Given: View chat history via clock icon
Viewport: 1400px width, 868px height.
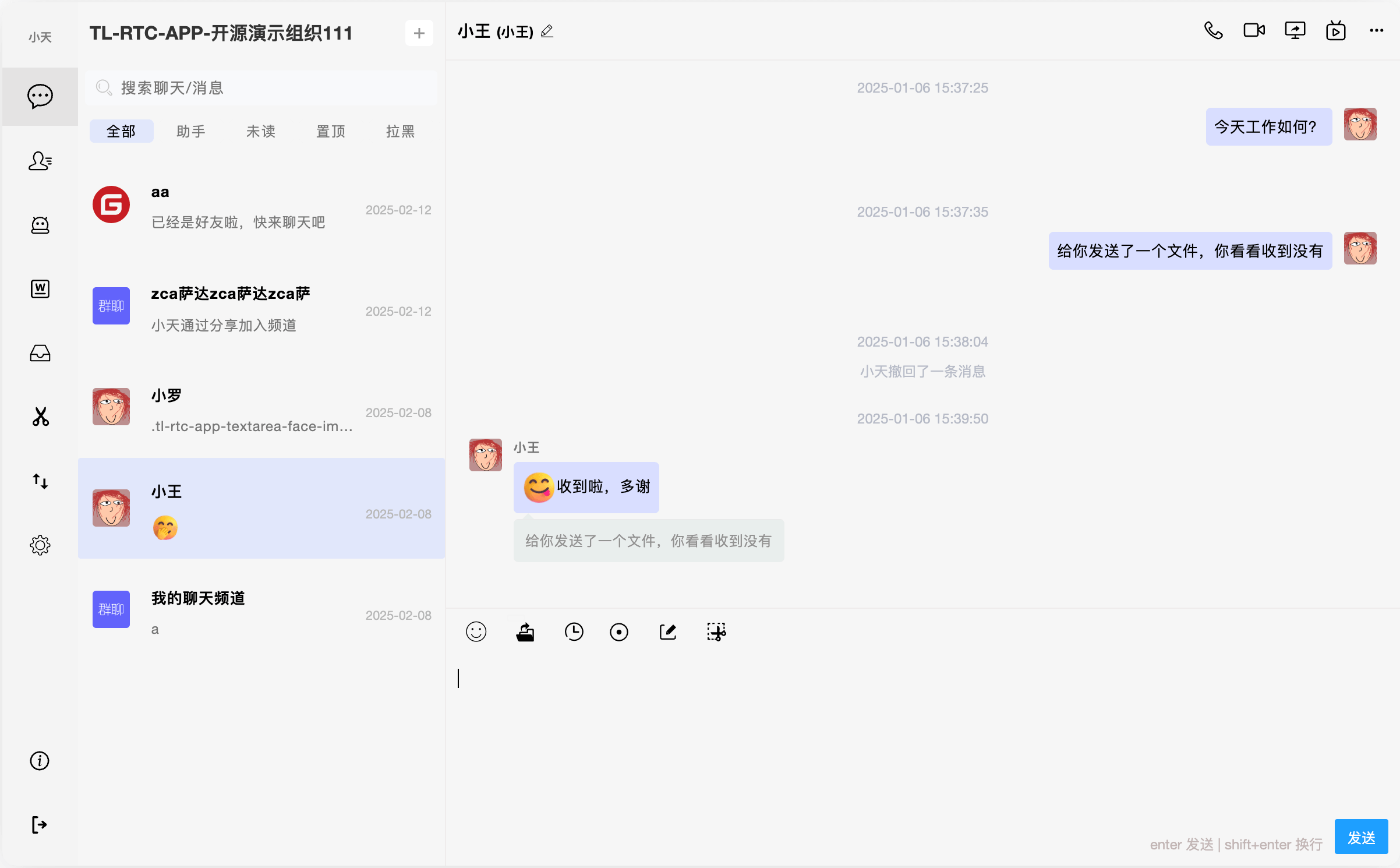Looking at the screenshot, I should pyautogui.click(x=574, y=632).
